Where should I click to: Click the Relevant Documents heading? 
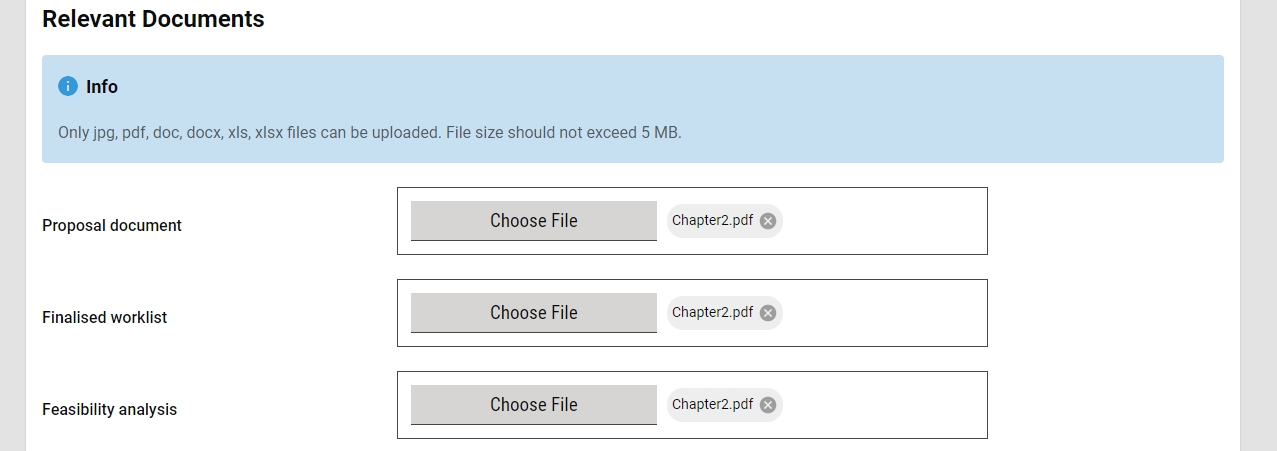tap(153, 19)
